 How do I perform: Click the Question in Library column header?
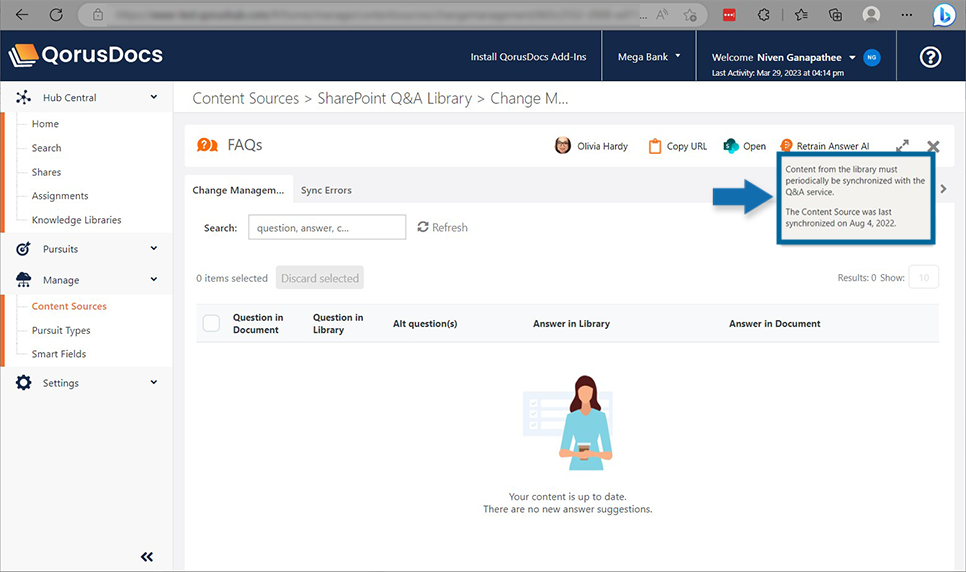coord(338,323)
